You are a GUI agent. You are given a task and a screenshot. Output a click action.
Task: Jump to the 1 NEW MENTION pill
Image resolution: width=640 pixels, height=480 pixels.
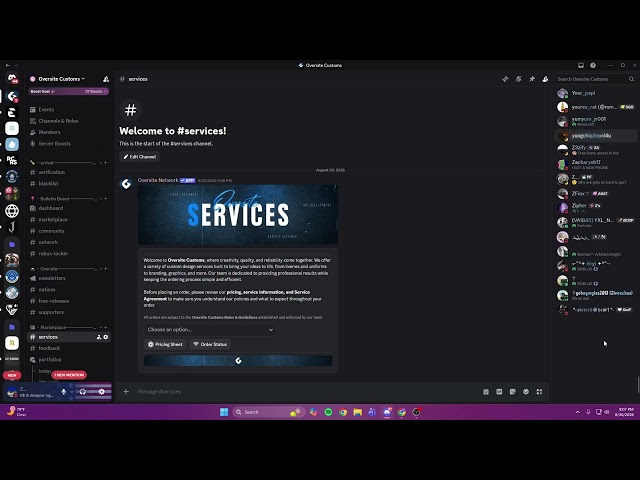pyautogui.click(x=69, y=375)
